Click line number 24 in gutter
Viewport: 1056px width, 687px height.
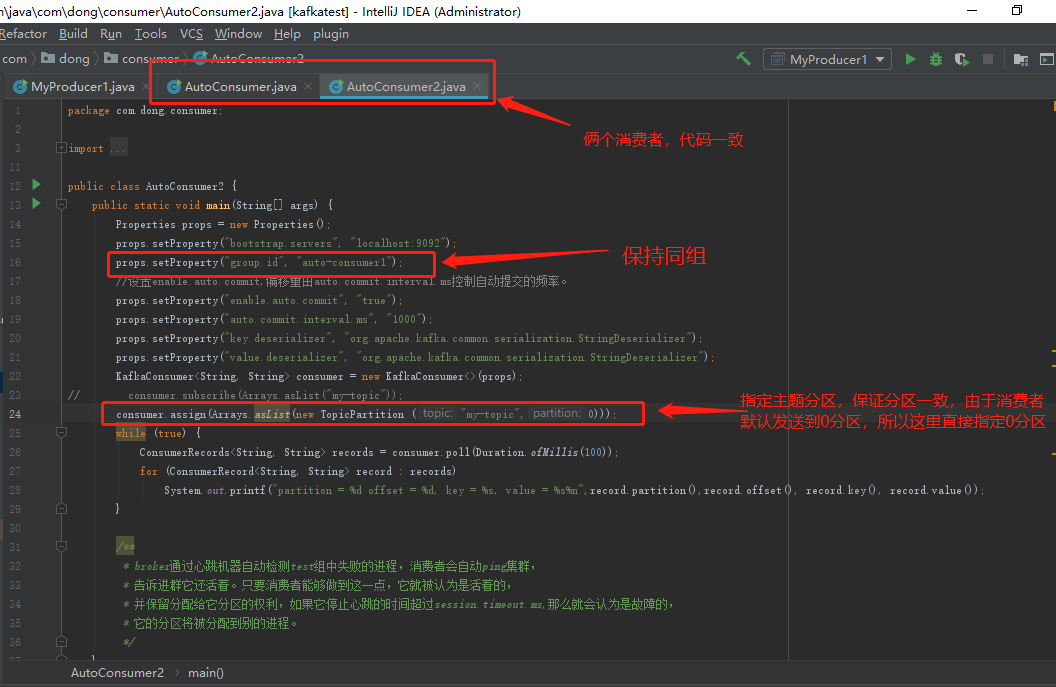pyautogui.click(x=15, y=414)
